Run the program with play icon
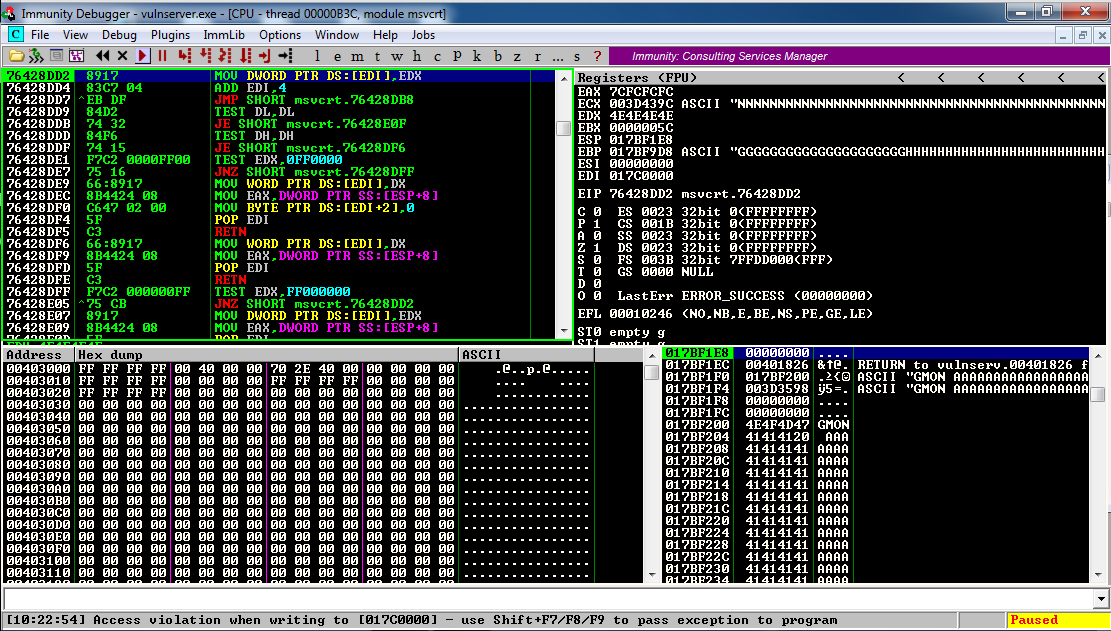The width and height of the screenshot is (1111, 631). [x=143, y=56]
